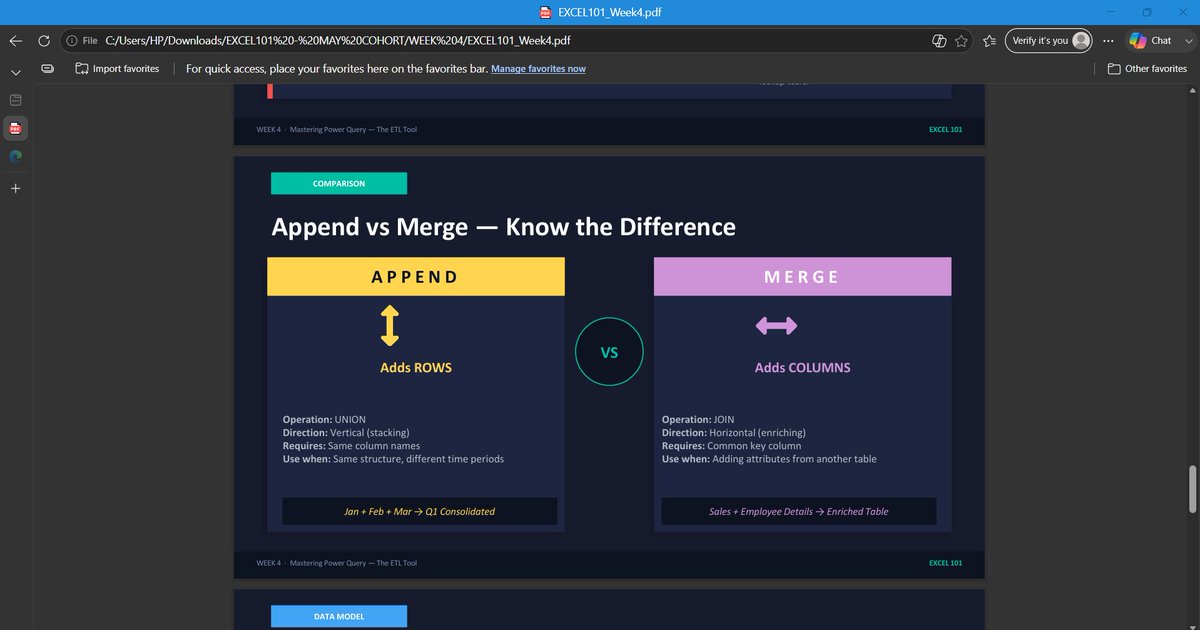Click the Adds COLUMNS text

(802, 368)
